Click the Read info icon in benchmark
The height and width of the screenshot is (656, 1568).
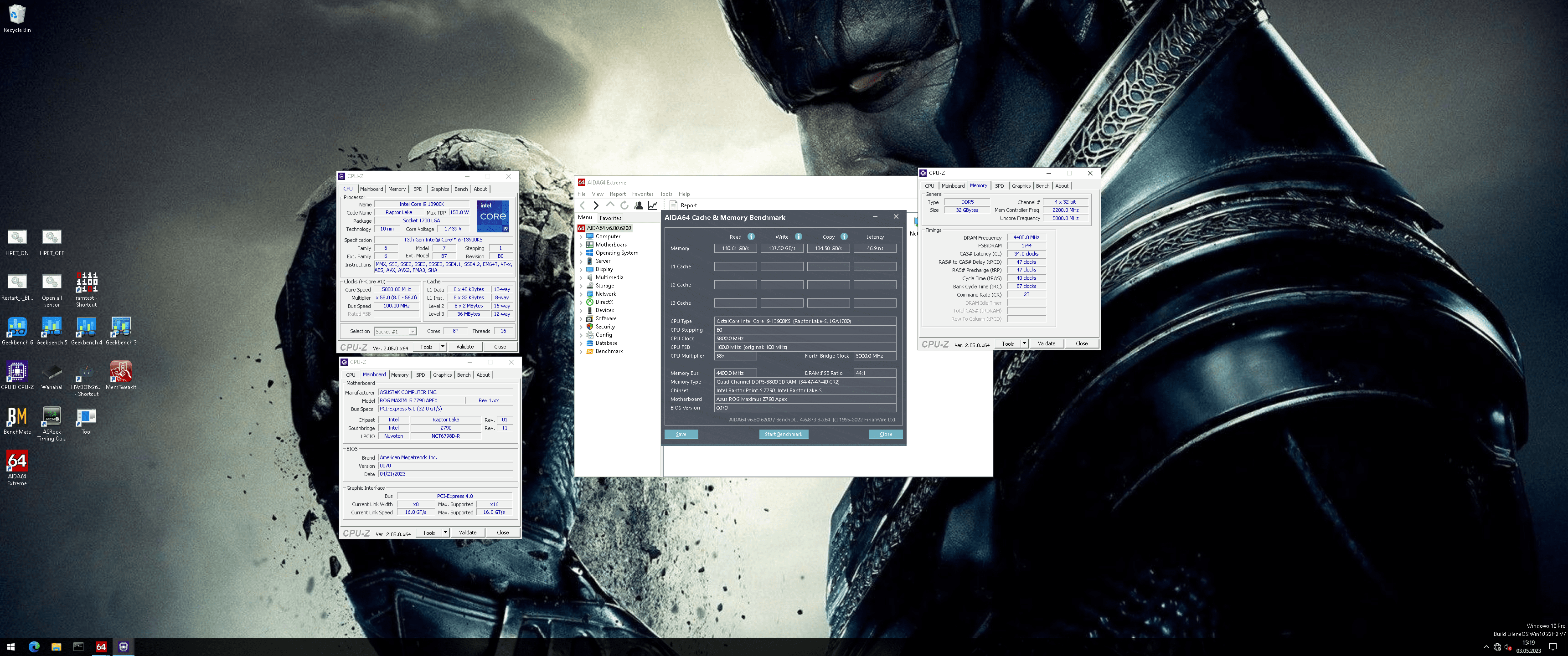coord(751,237)
